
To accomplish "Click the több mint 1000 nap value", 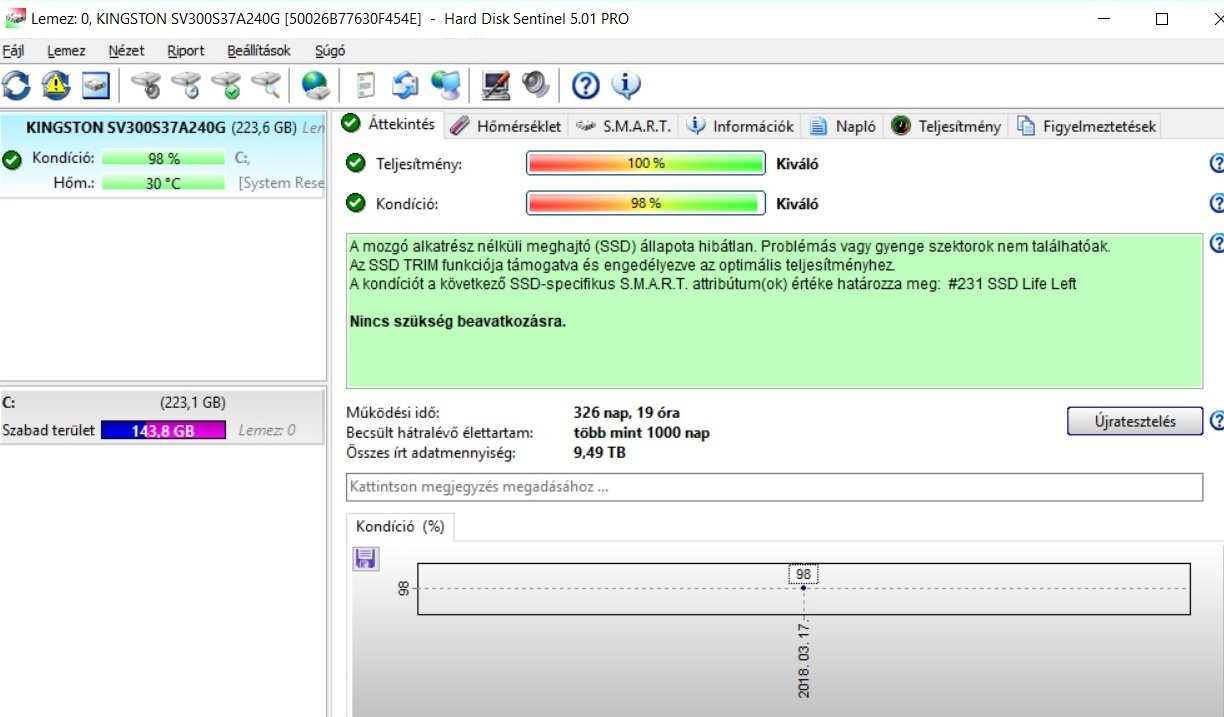I will (642, 433).
